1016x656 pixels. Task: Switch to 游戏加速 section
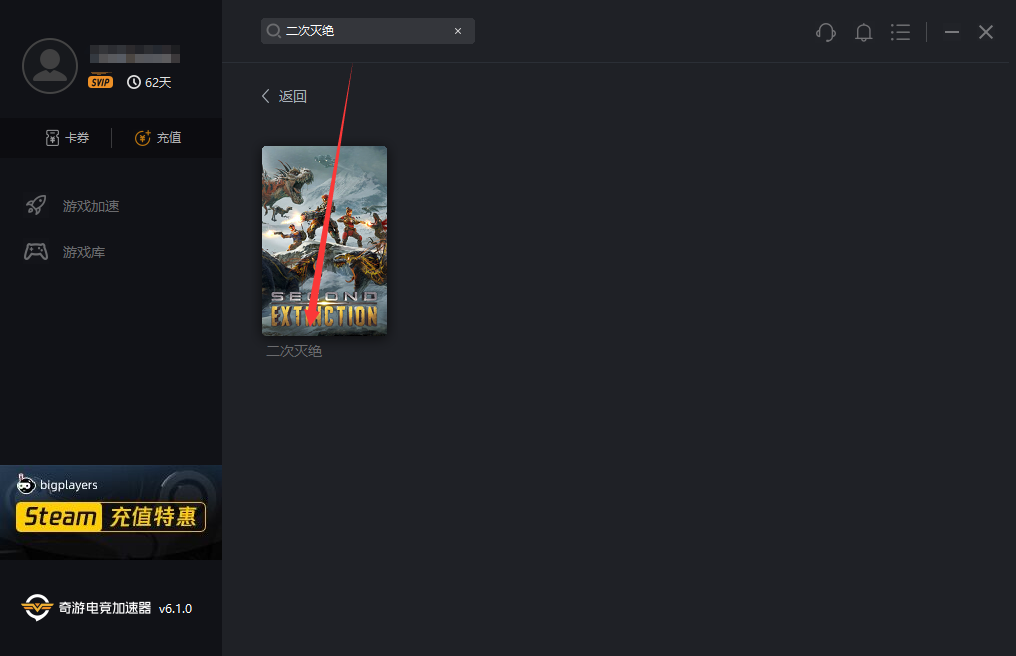[90, 206]
